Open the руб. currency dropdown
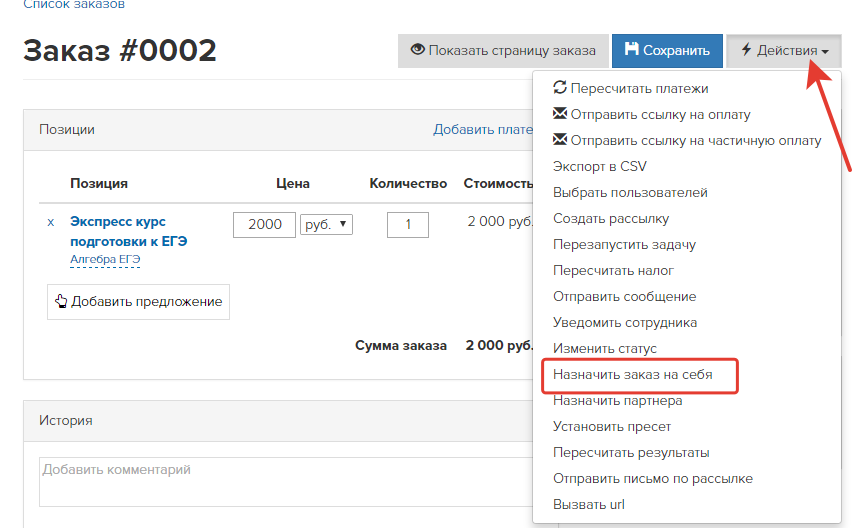866x528 pixels. [326, 224]
